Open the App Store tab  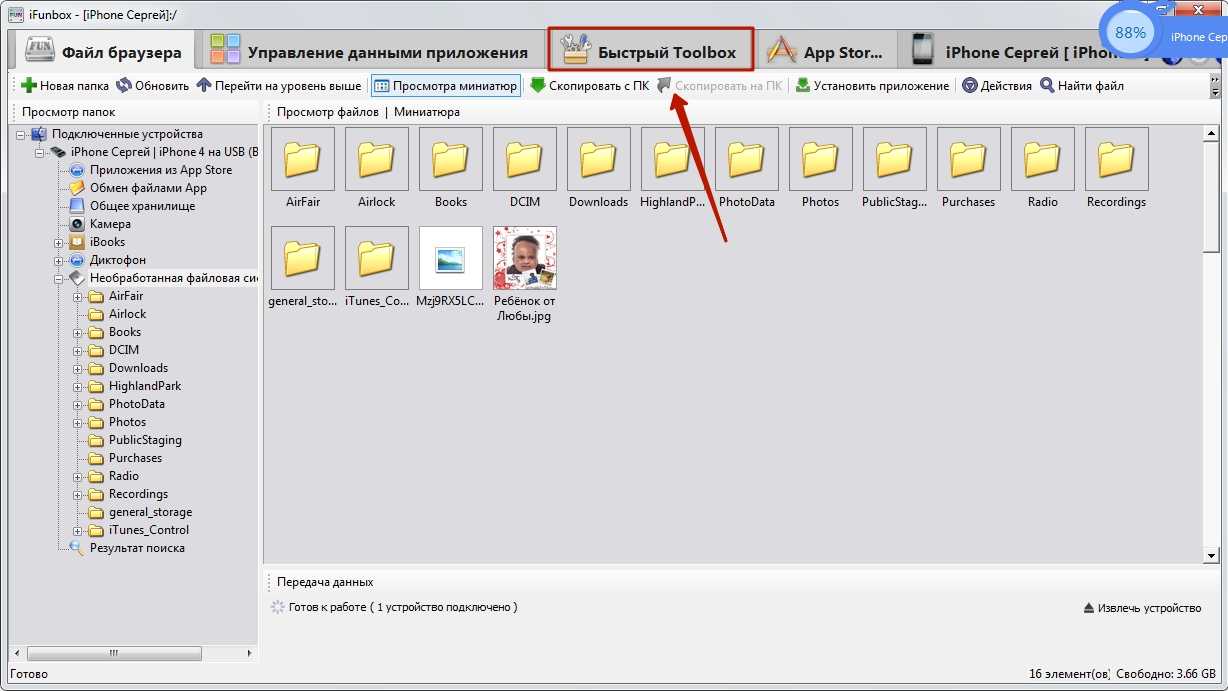[x=826, y=52]
